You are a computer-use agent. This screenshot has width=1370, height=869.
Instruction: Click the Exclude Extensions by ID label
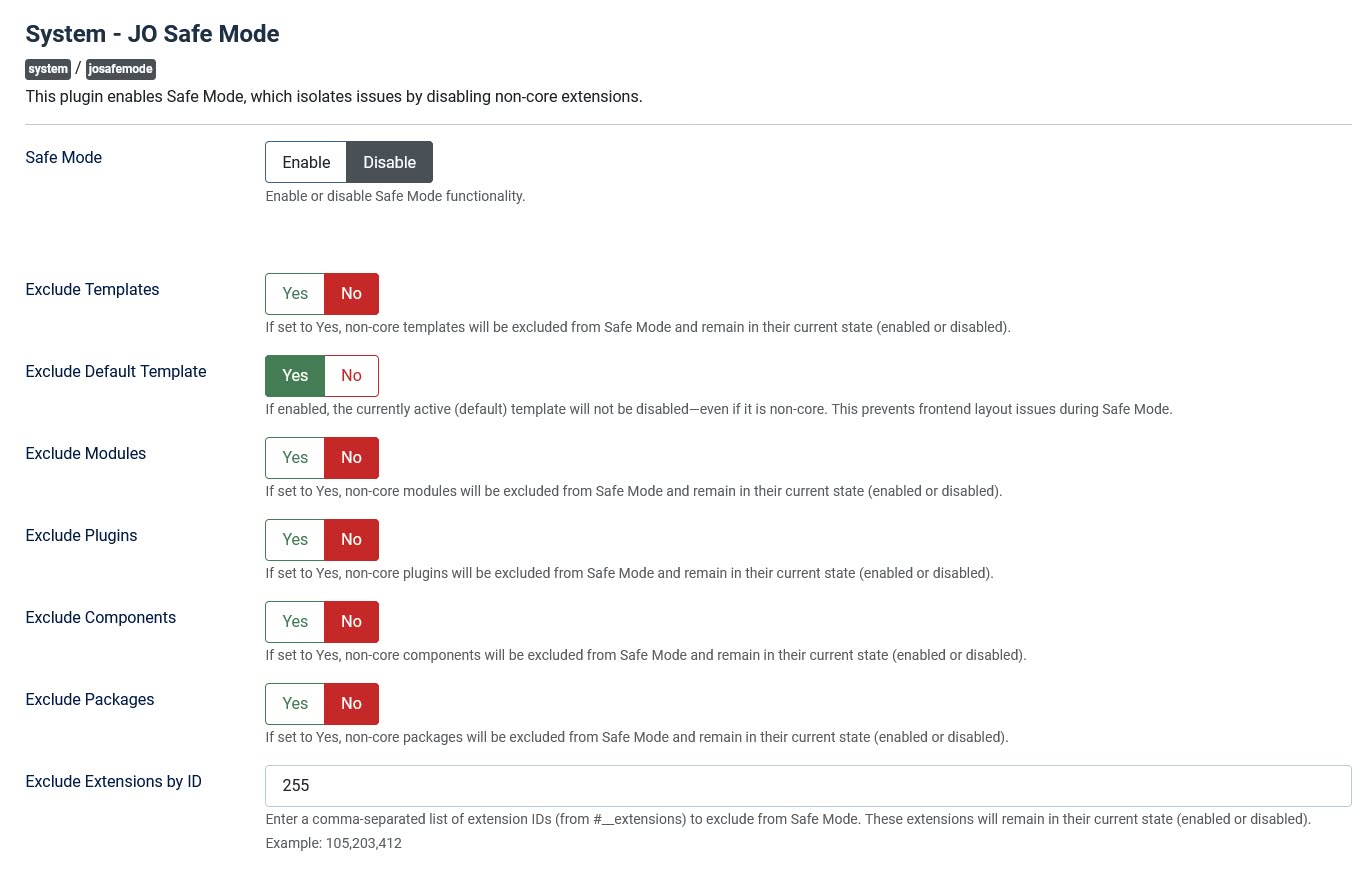coord(113,781)
